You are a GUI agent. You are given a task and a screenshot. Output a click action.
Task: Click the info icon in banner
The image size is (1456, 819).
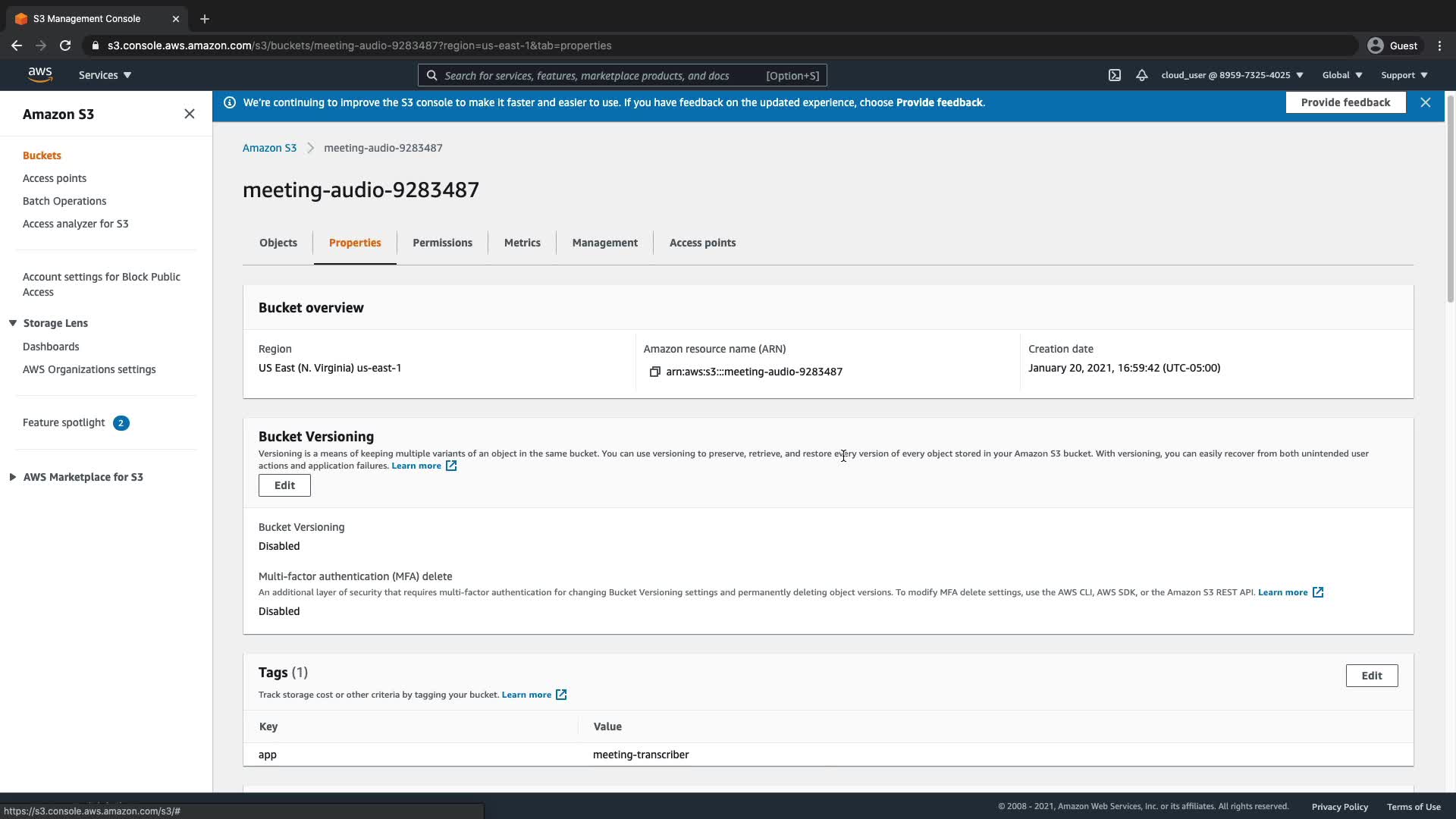pos(230,102)
